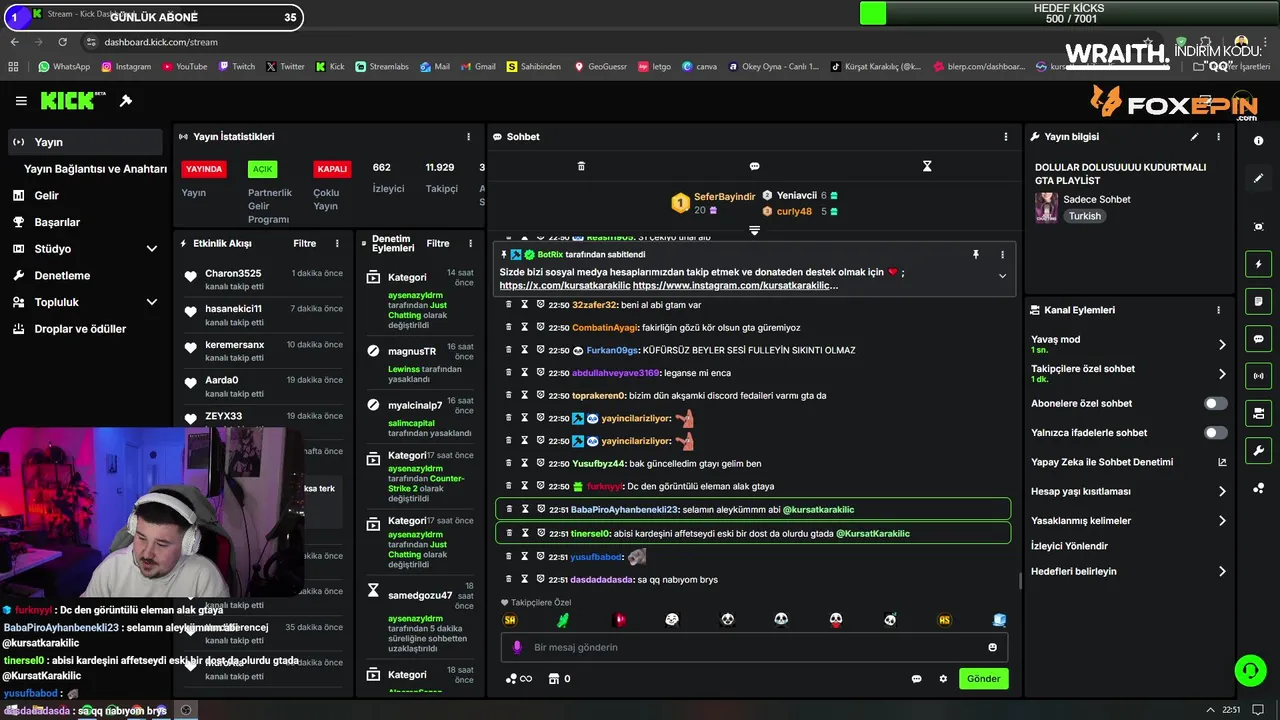Image resolution: width=1280 pixels, height=720 pixels.
Task: Open the chat panel three-dot menu
Action: point(1006,137)
